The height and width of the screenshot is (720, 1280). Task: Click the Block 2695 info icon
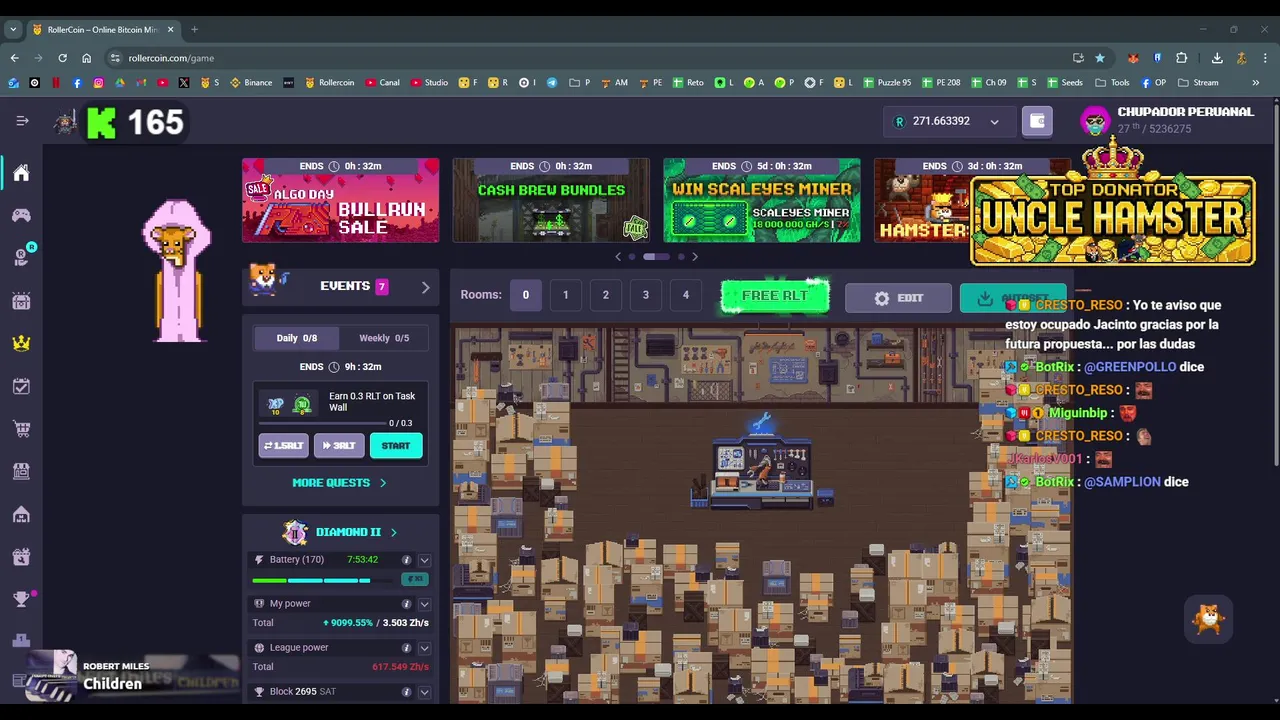click(406, 692)
